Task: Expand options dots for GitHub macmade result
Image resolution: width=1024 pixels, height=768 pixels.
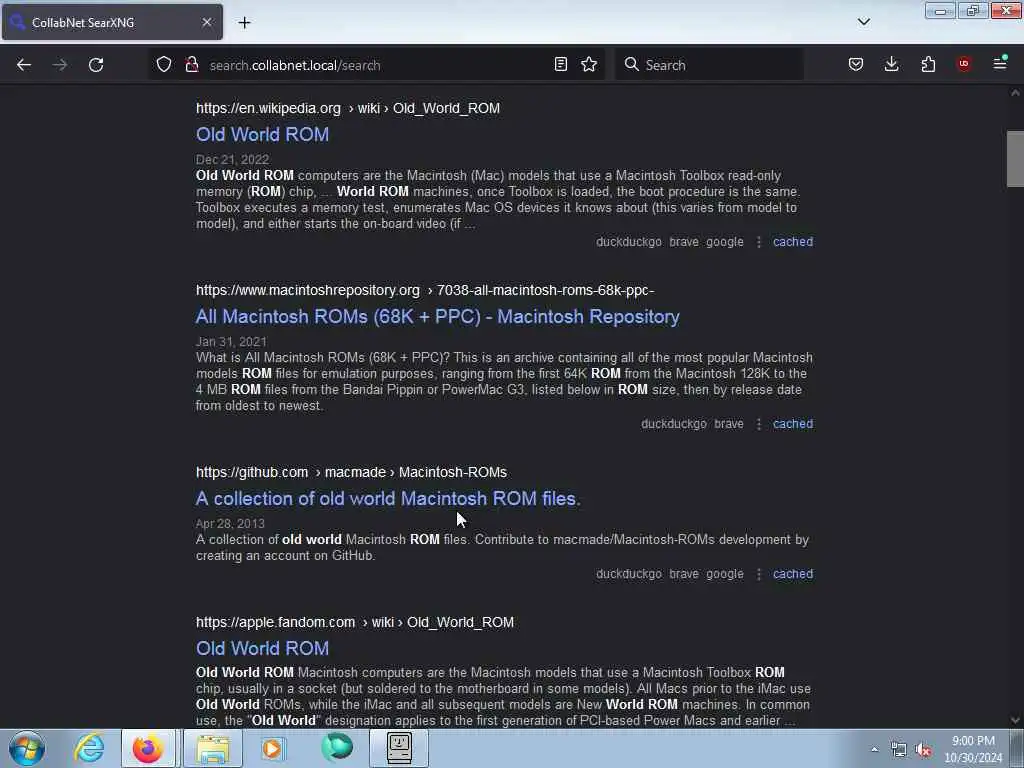Action: 758,575
